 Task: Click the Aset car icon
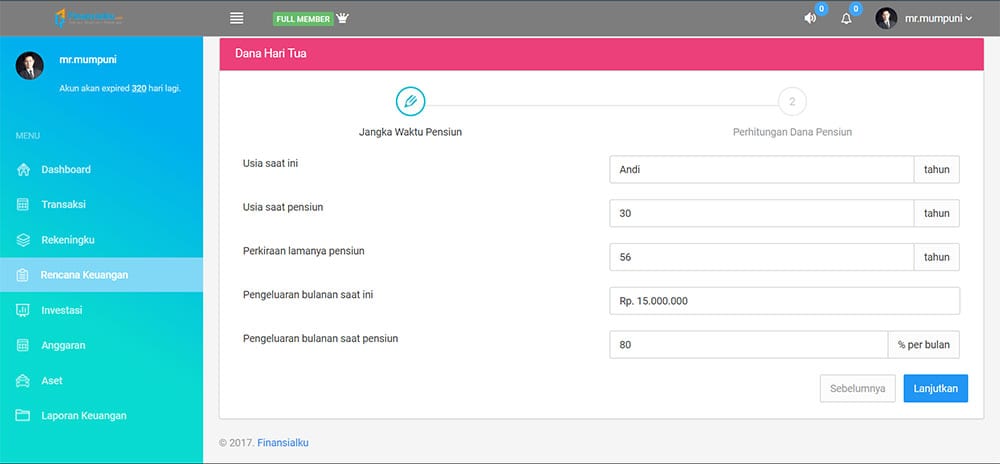[23, 381]
